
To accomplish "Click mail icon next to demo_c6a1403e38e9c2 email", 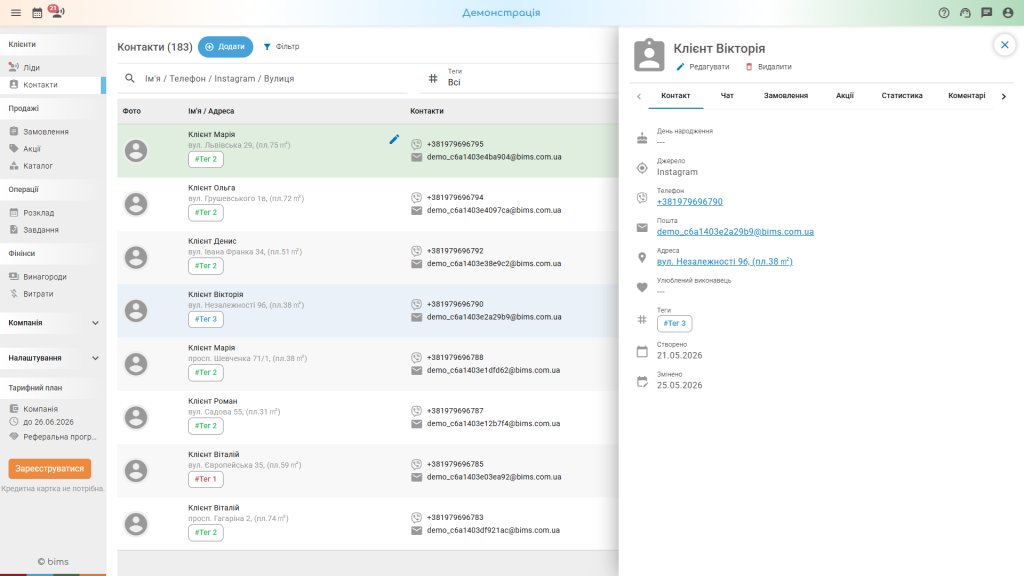I will click(417, 264).
